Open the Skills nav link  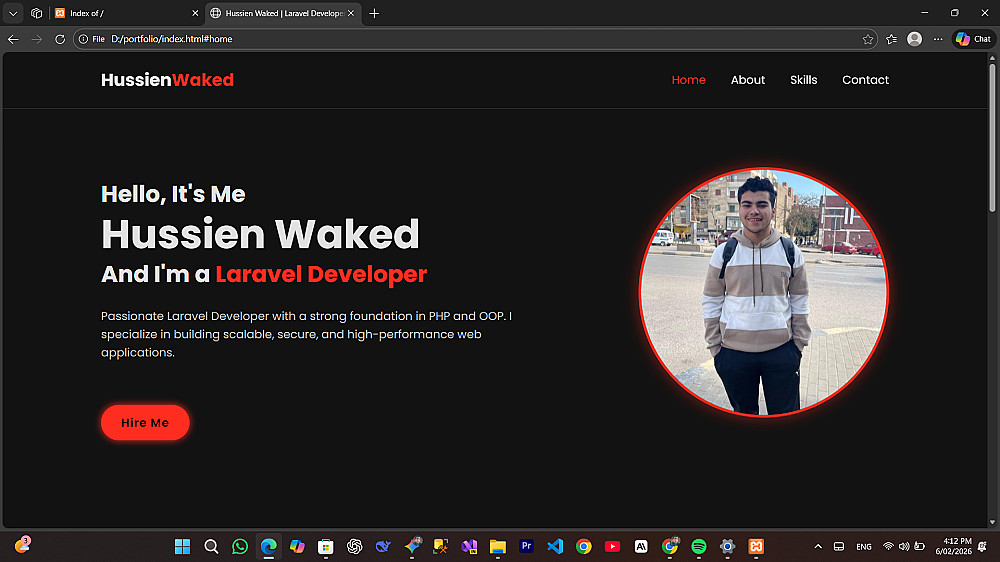[x=804, y=80]
